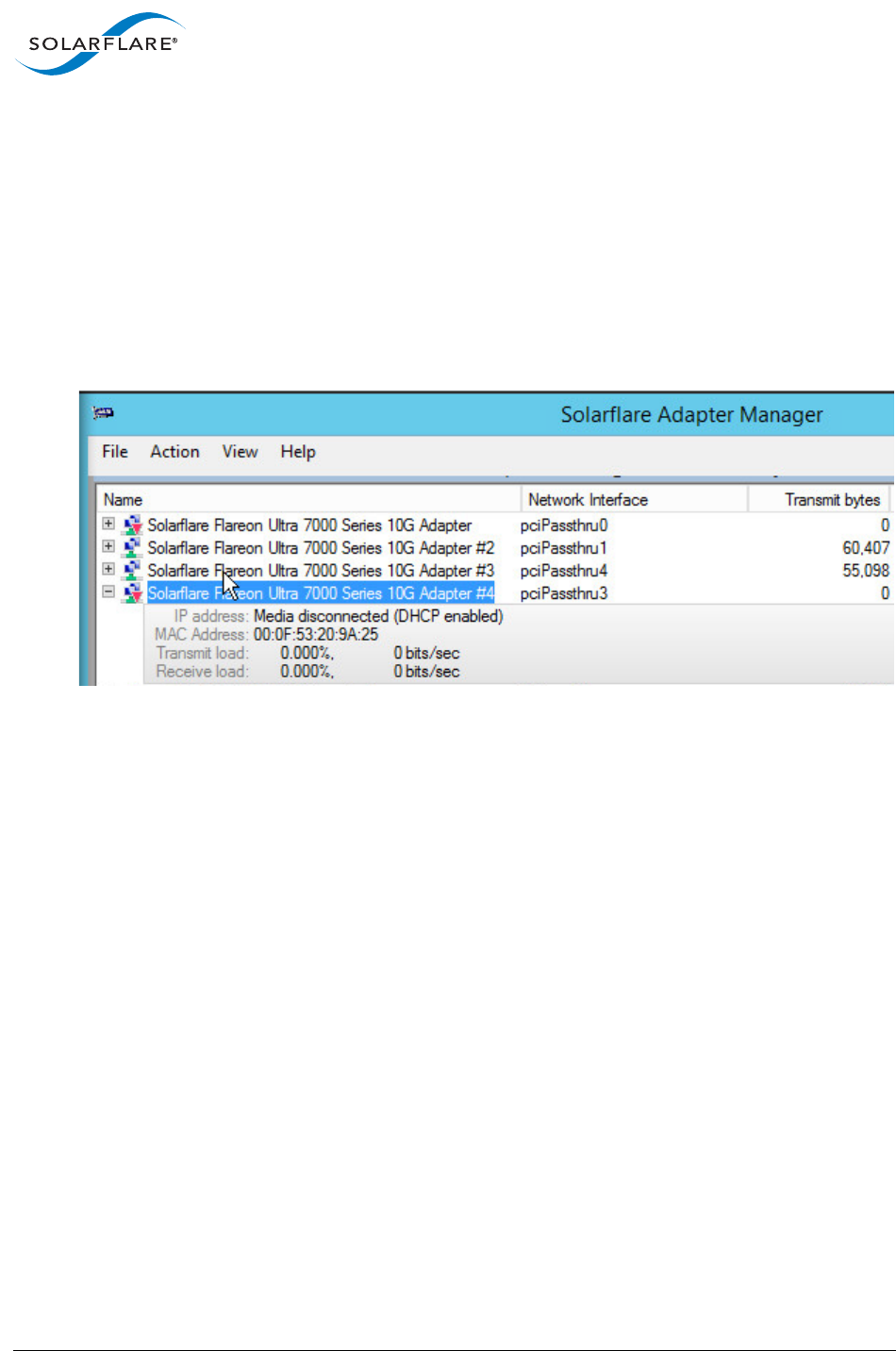Click the Solarflare logo
Viewport: 896px width, 1351px height.
100,43
